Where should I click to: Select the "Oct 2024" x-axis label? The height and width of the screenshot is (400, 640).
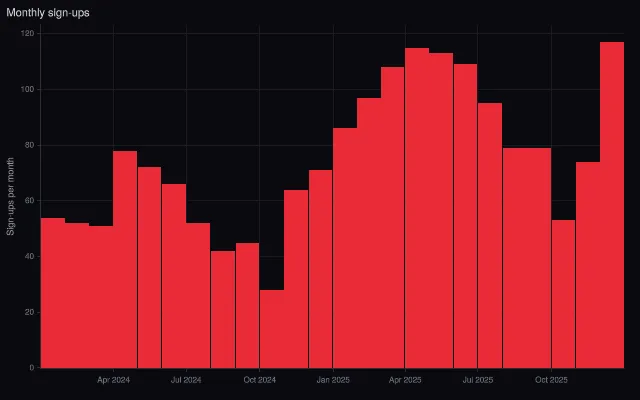[260, 380]
